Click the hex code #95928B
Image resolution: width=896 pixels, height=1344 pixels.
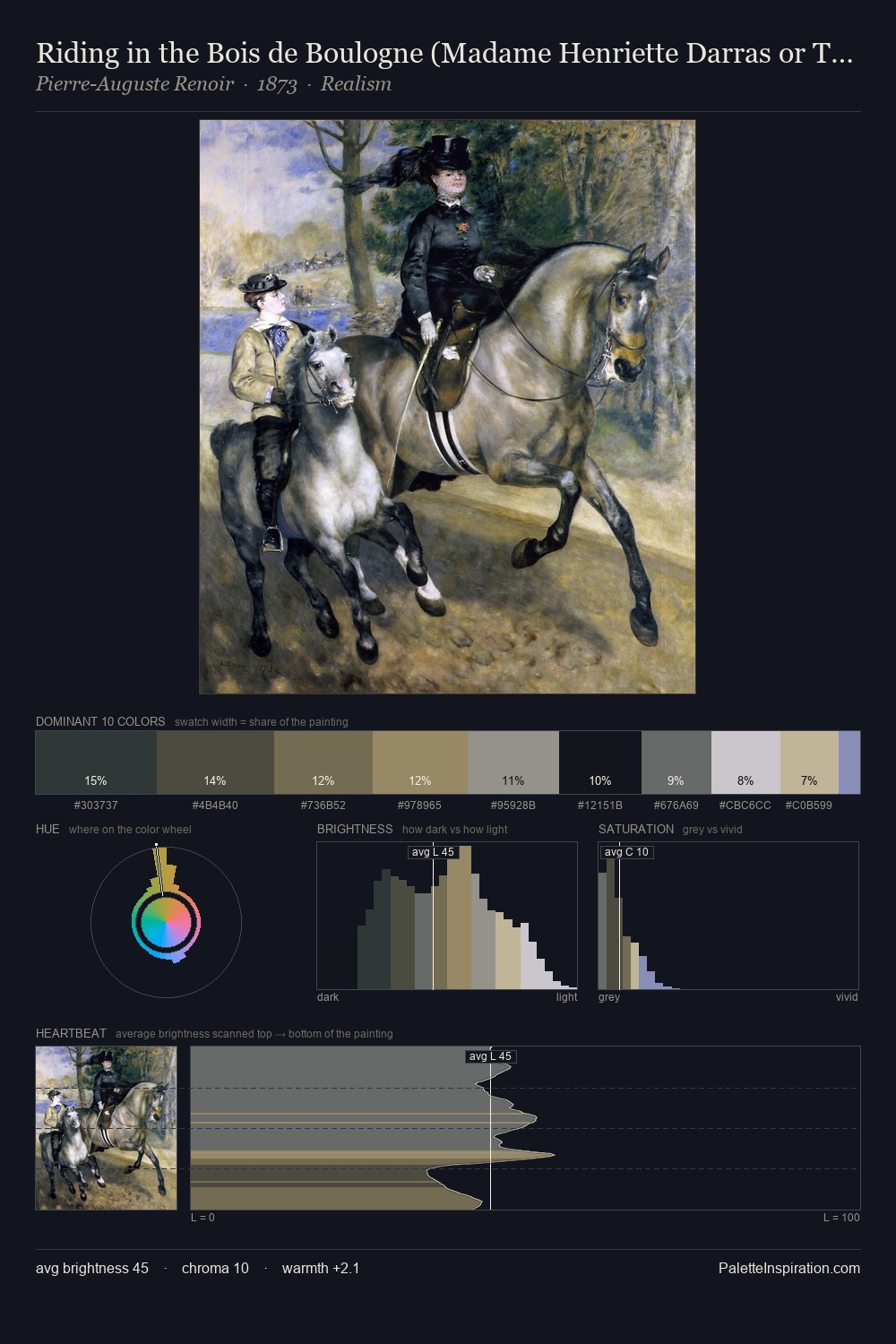click(513, 806)
